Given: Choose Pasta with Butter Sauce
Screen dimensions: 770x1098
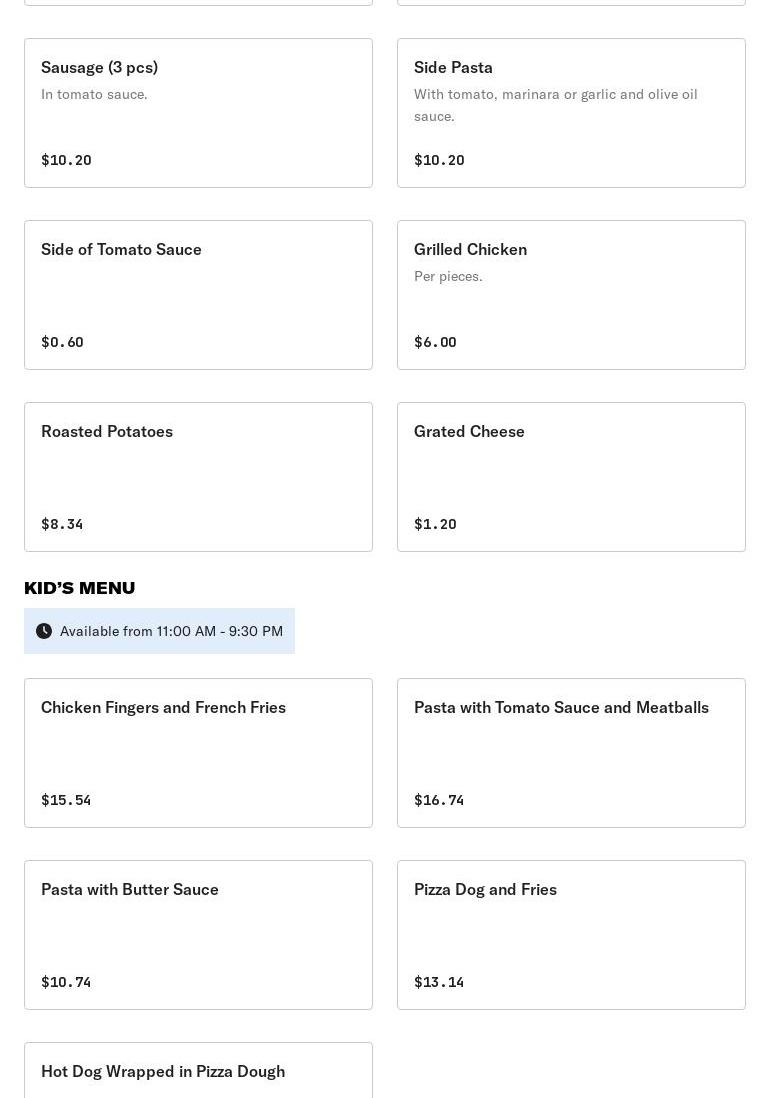Looking at the screenshot, I should (x=198, y=934).
